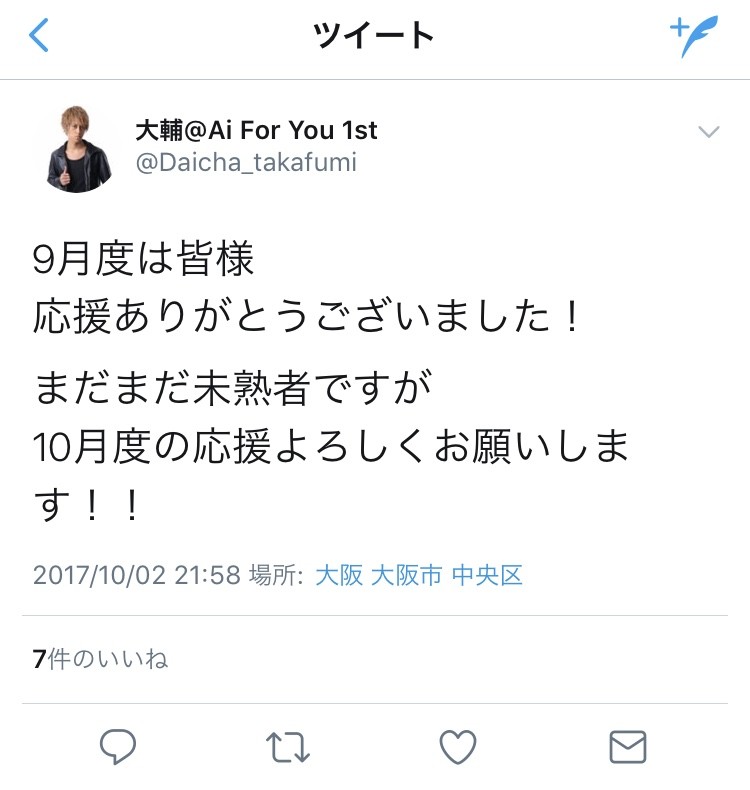750x790 pixels.
Task: Tap the line 10月度の応援よろしくお願いしま
Action: point(330,446)
